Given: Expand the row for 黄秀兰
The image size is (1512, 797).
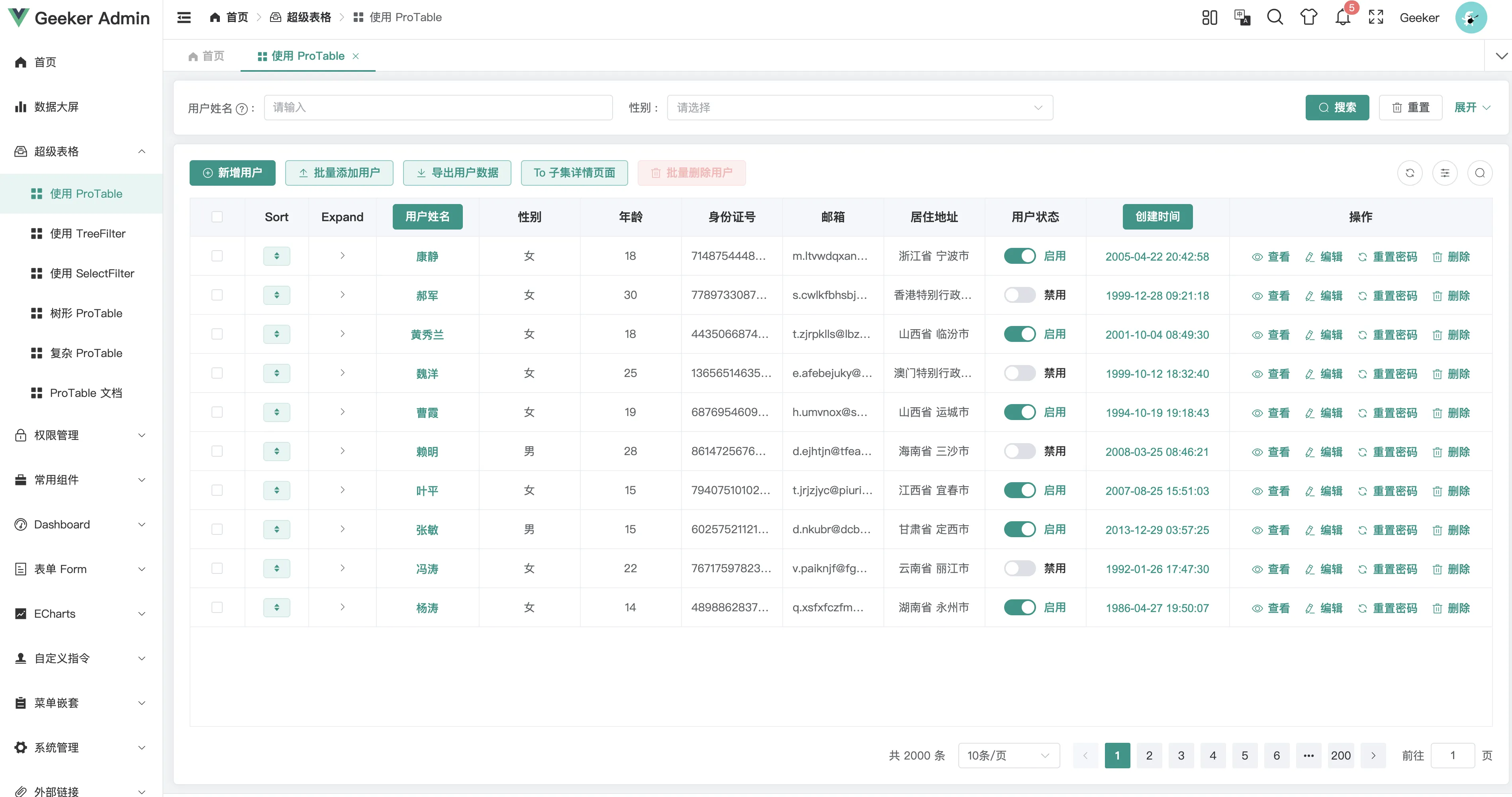Looking at the screenshot, I should [x=342, y=334].
